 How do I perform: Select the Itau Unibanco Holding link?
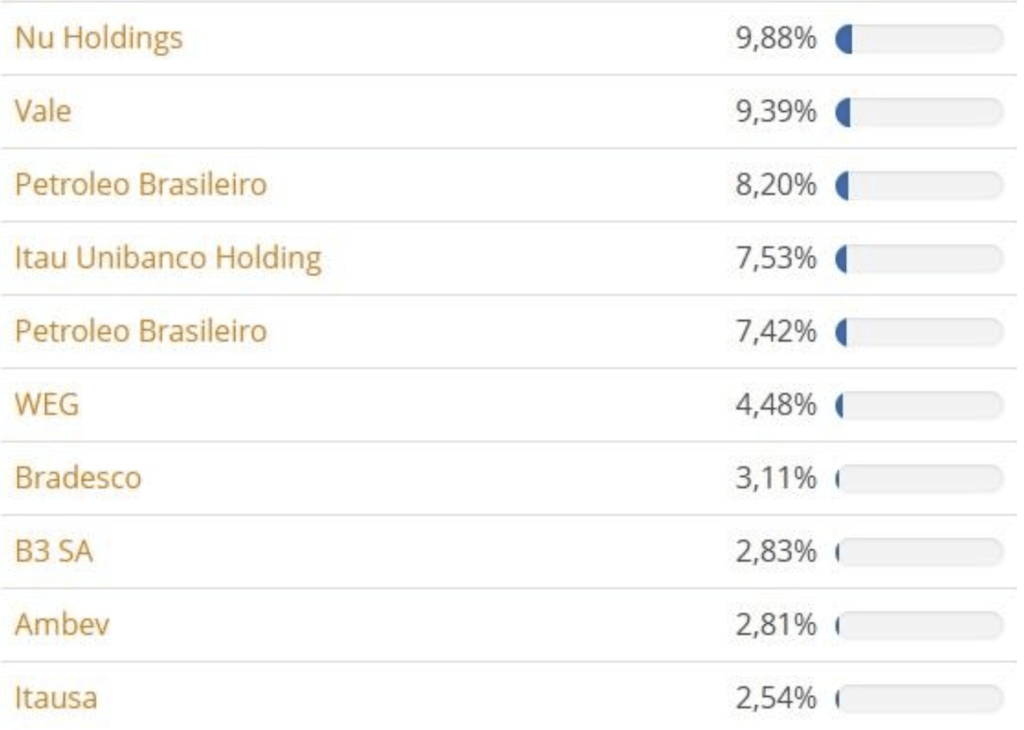pyautogui.click(x=167, y=259)
